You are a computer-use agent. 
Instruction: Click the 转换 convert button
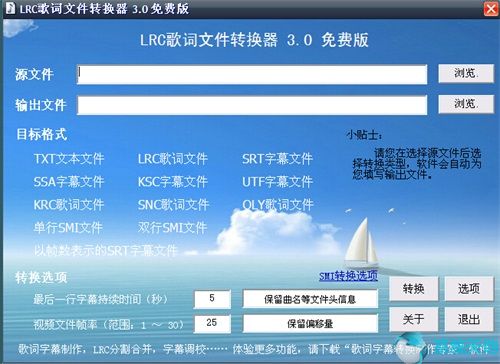click(414, 289)
